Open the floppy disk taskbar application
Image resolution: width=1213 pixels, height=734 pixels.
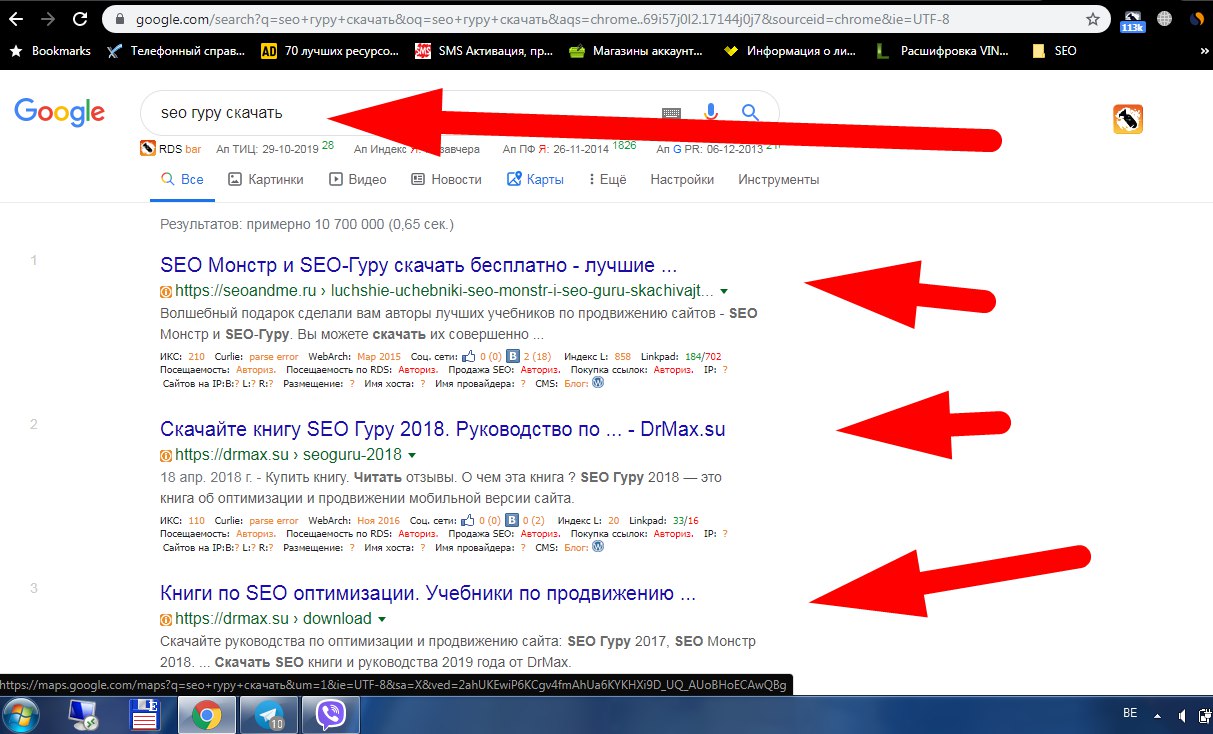coord(146,715)
